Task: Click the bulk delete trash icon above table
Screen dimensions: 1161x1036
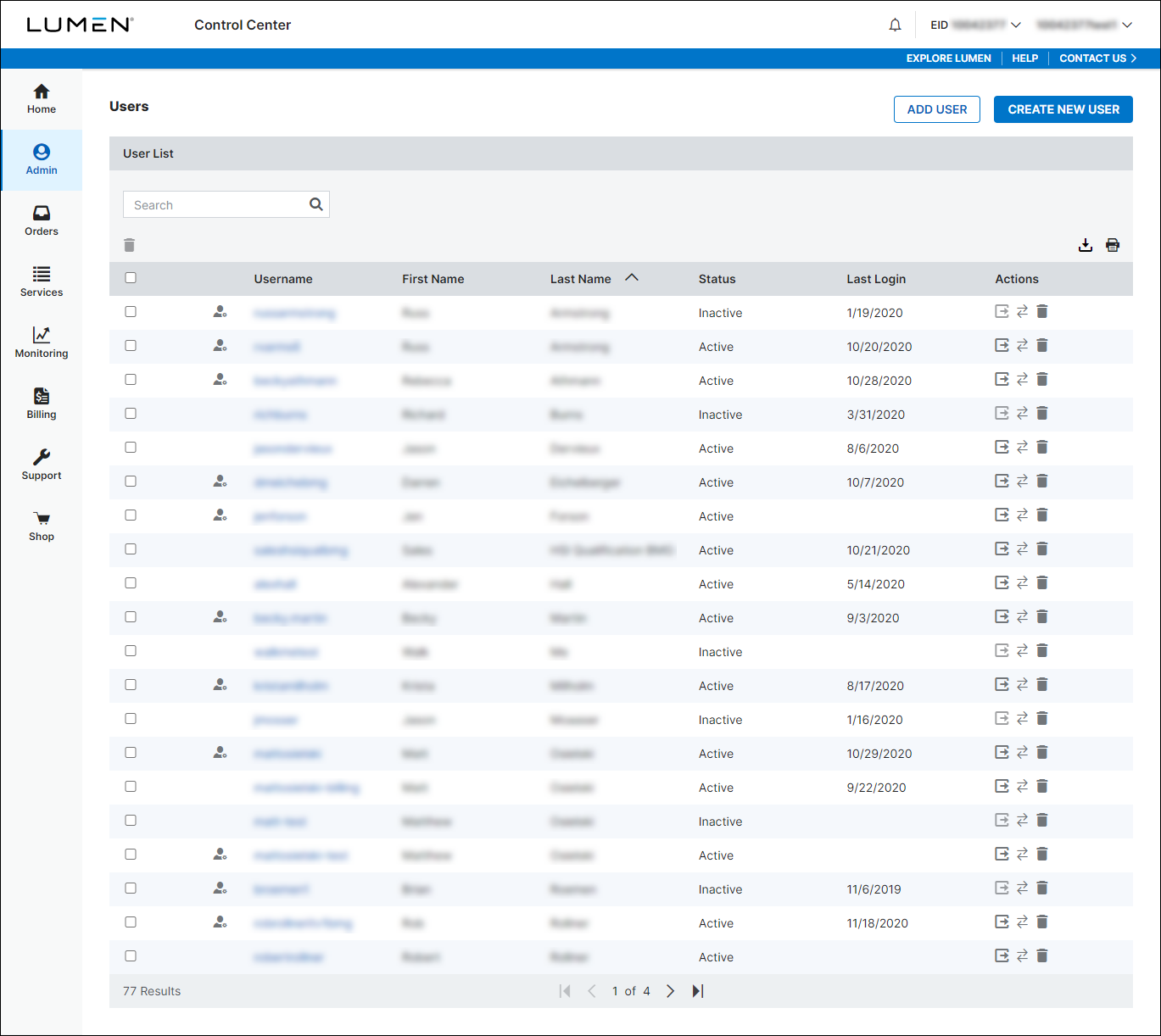Action: [x=129, y=245]
